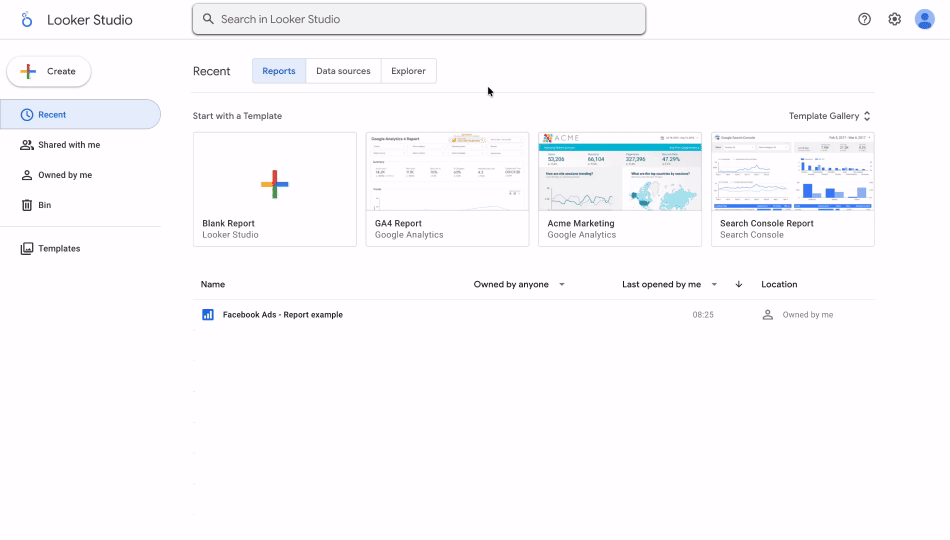Click the multicolor plus on Blank Report

(274, 184)
